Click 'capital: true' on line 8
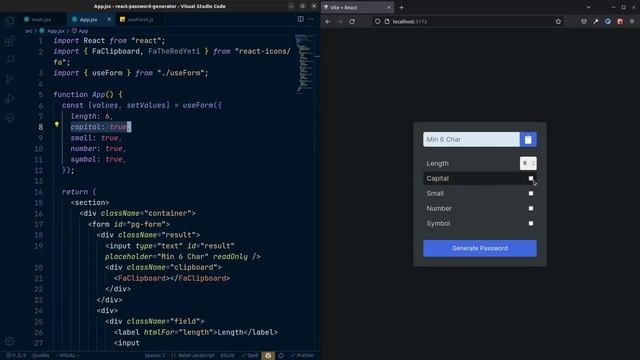The image size is (640, 360). (100, 127)
